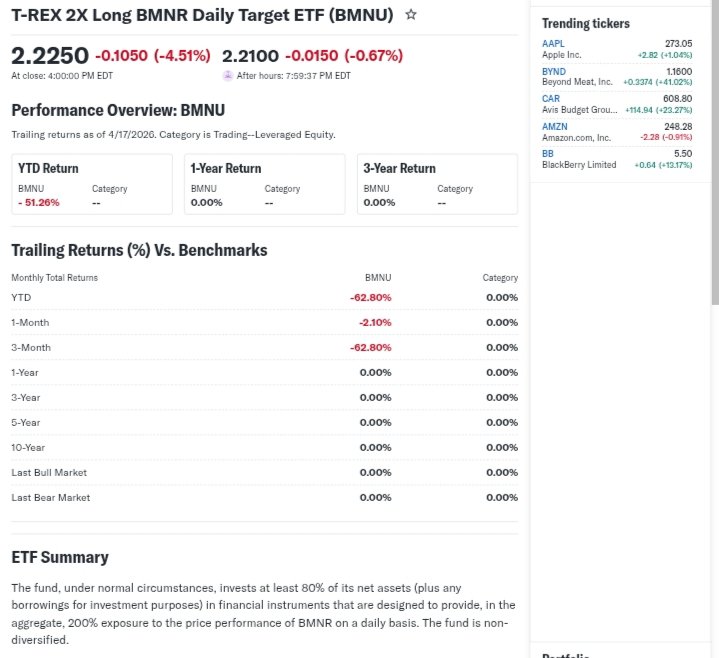Click the 3-Month row label
719x658 pixels.
click(x=30, y=347)
